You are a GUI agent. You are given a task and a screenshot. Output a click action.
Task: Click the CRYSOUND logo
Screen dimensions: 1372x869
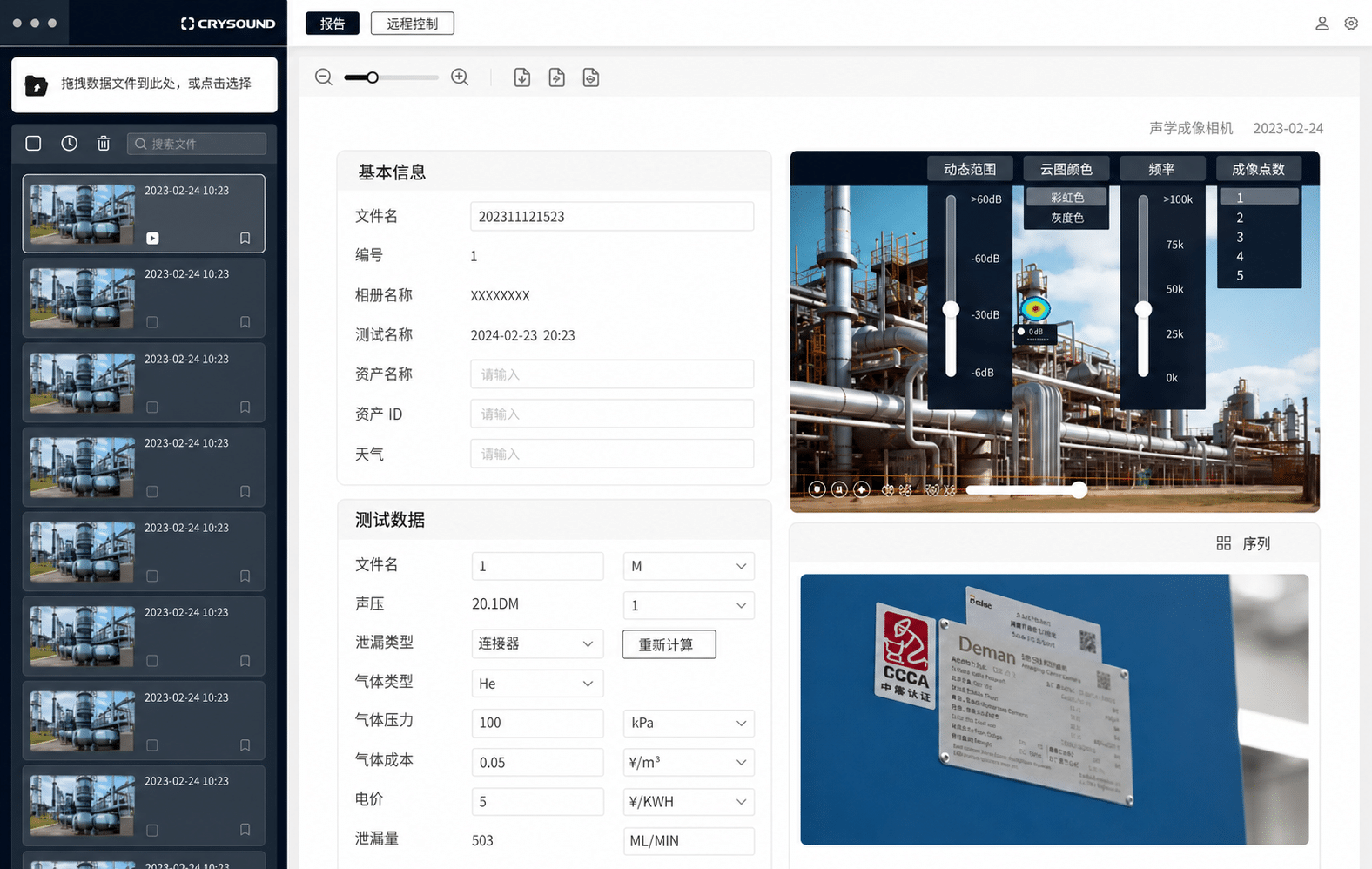tap(228, 24)
